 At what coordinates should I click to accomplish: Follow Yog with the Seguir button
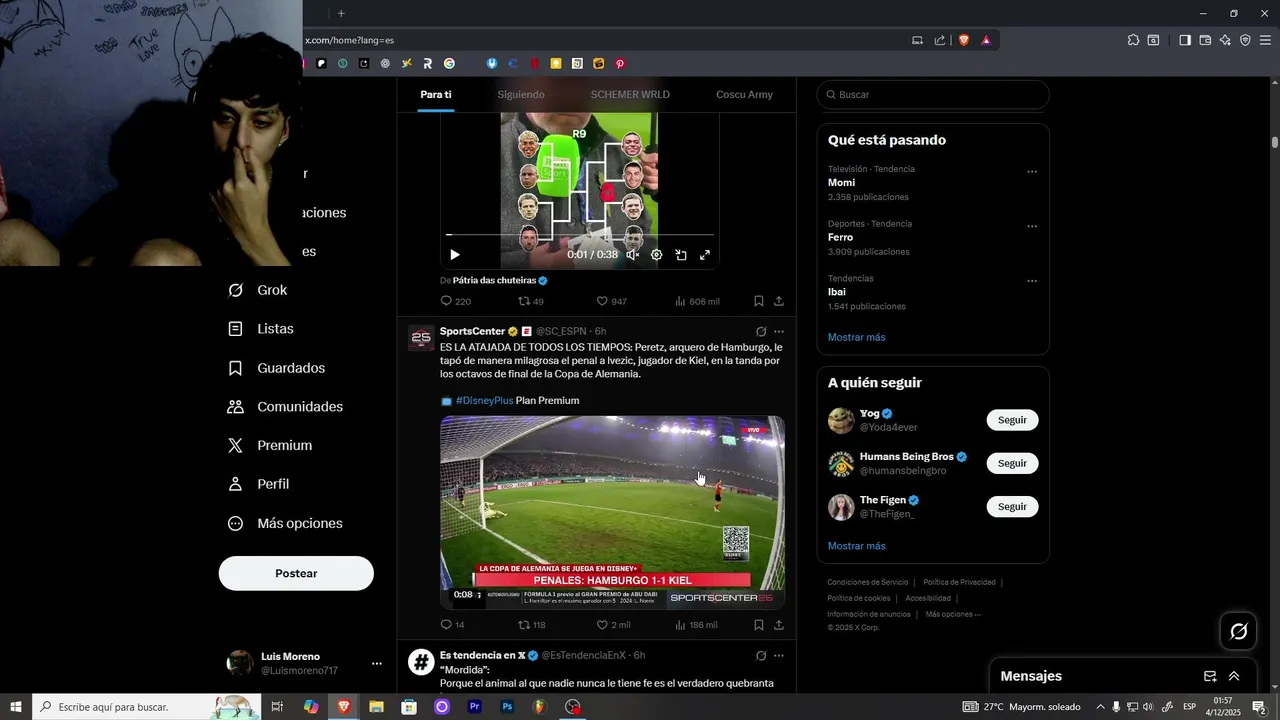[1012, 420]
